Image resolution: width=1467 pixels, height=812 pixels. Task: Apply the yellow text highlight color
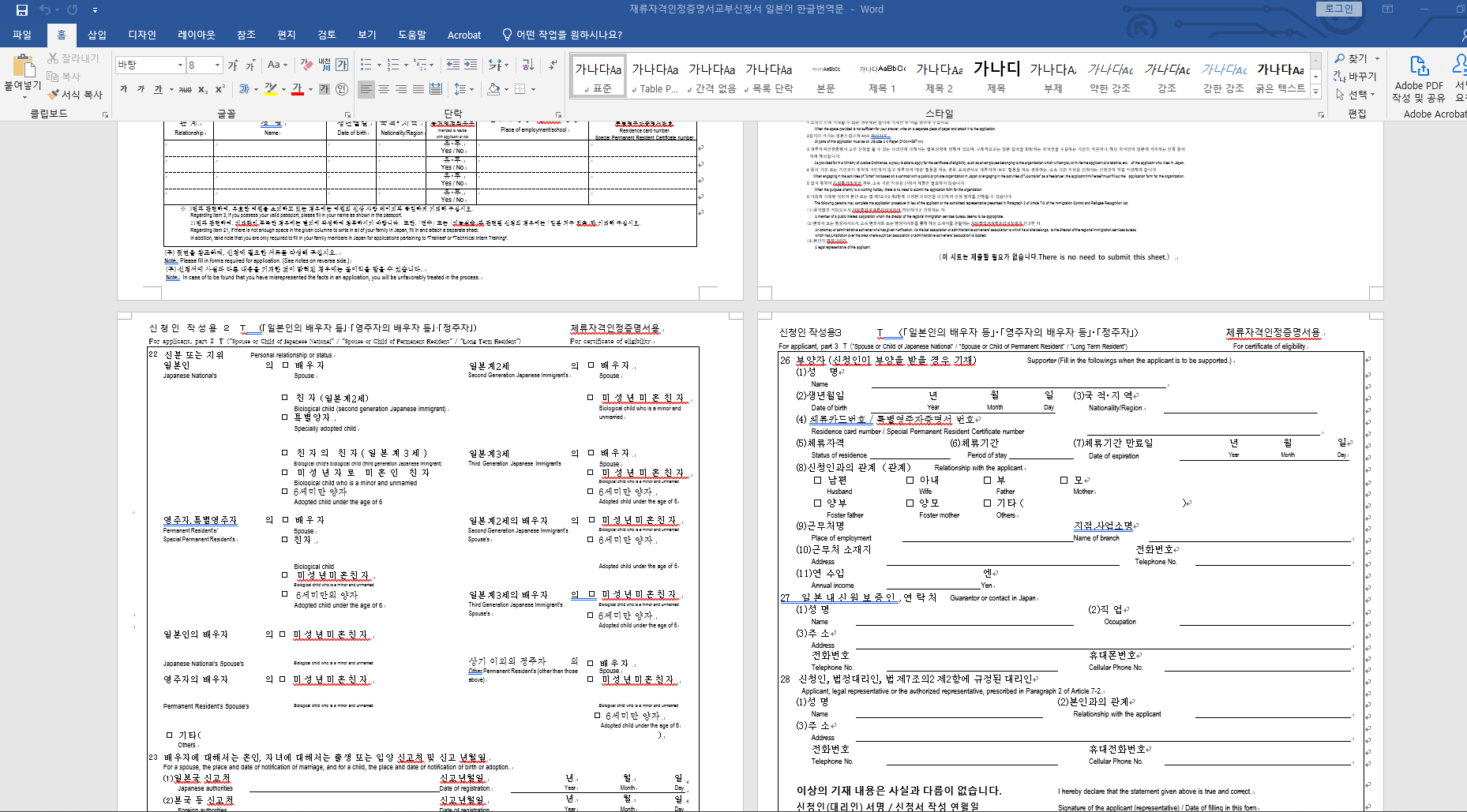click(x=271, y=89)
